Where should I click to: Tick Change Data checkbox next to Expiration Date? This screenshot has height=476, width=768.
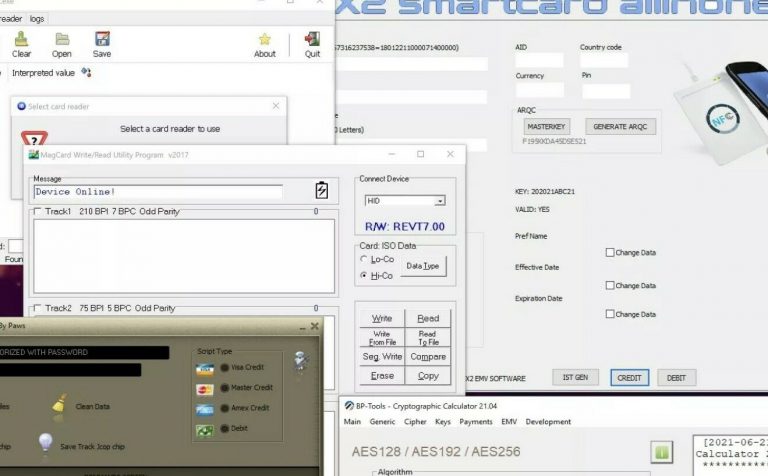pyautogui.click(x=610, y=314)
